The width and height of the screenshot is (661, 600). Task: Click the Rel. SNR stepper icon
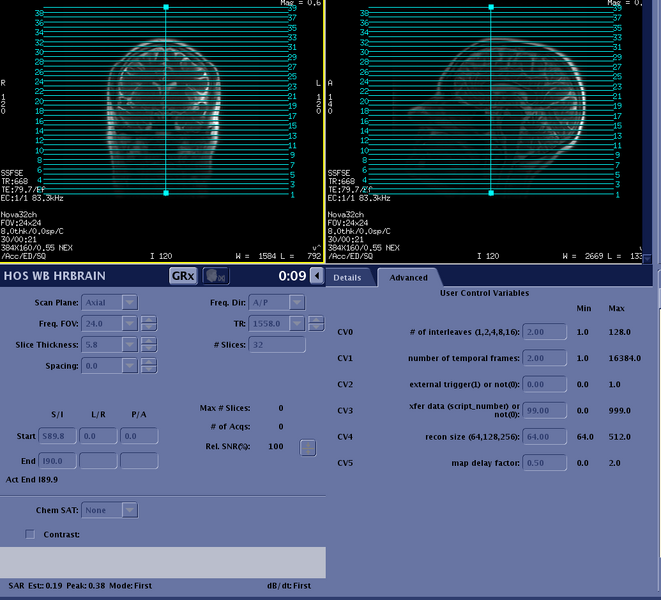(x=308, y=447)
